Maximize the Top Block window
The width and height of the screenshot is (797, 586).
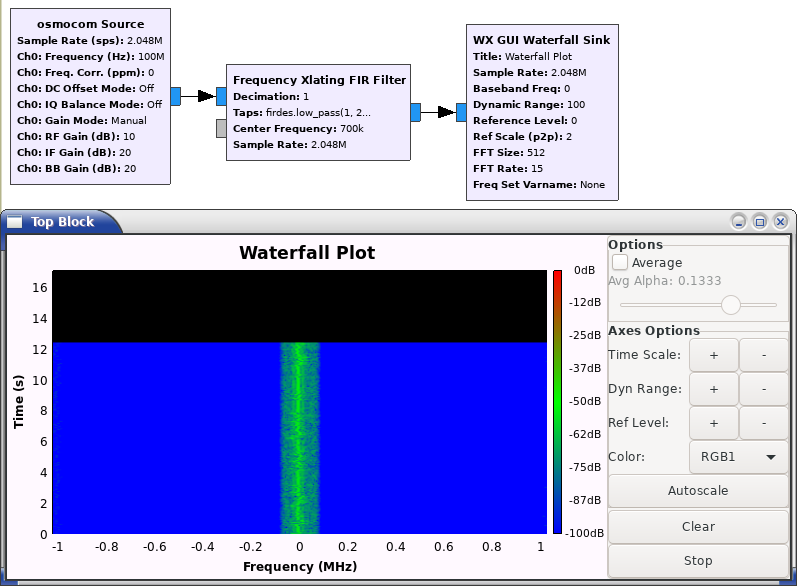pos(759,221)
